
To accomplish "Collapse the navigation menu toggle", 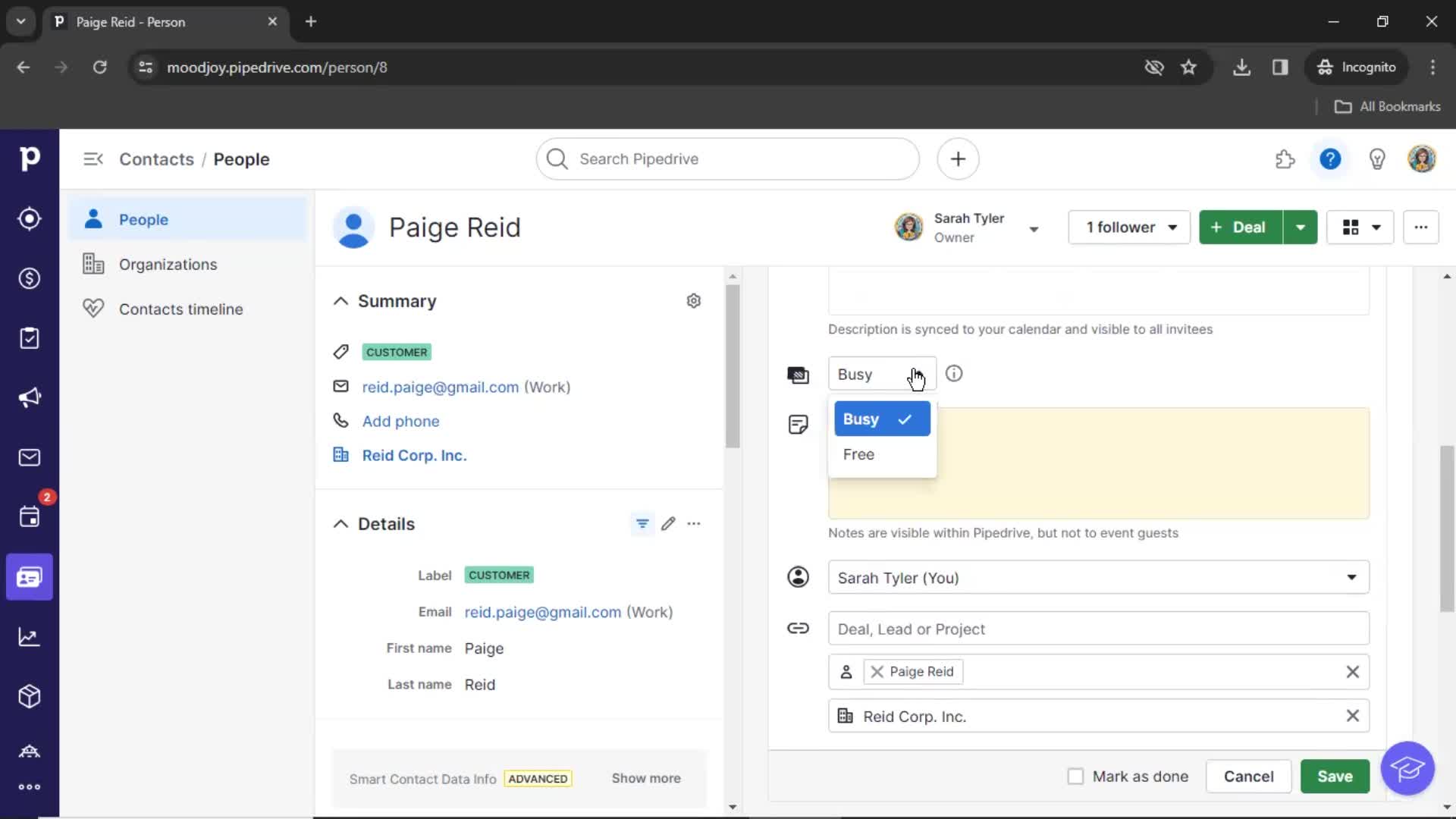I will (93, 159).
